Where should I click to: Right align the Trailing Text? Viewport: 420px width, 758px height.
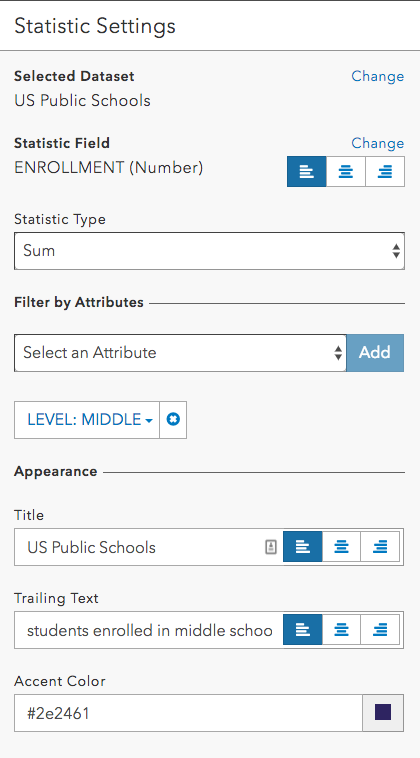click(380, 630)
